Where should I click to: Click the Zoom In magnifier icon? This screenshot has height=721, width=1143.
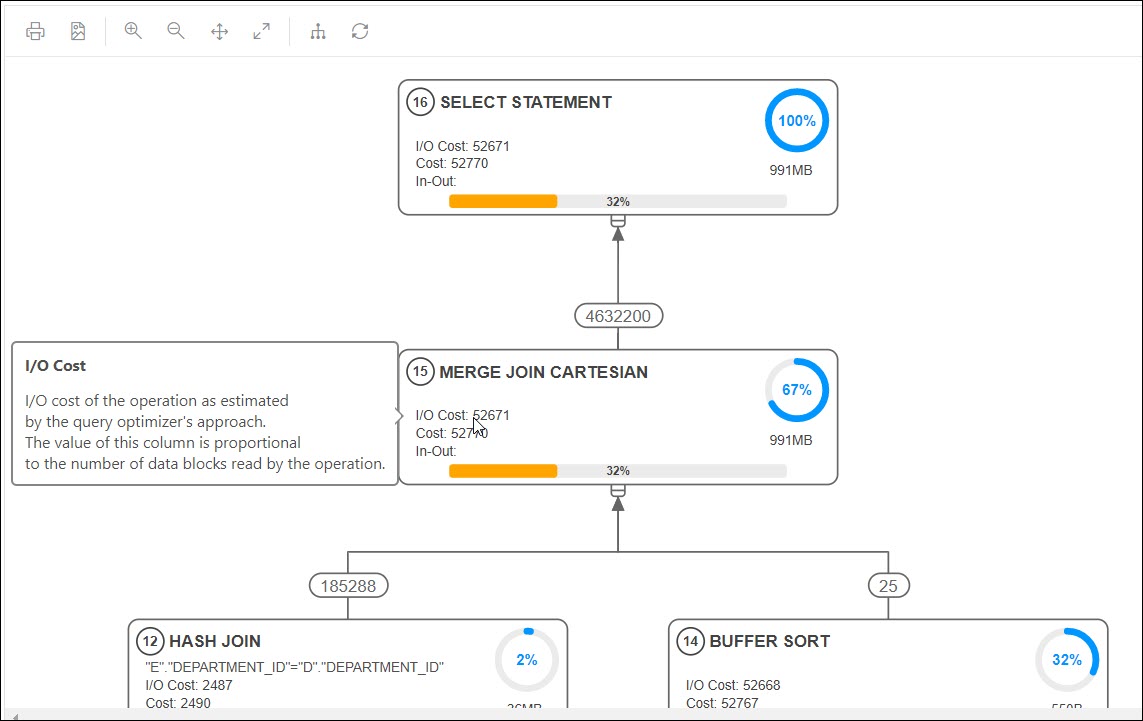[x=132, y=31]
